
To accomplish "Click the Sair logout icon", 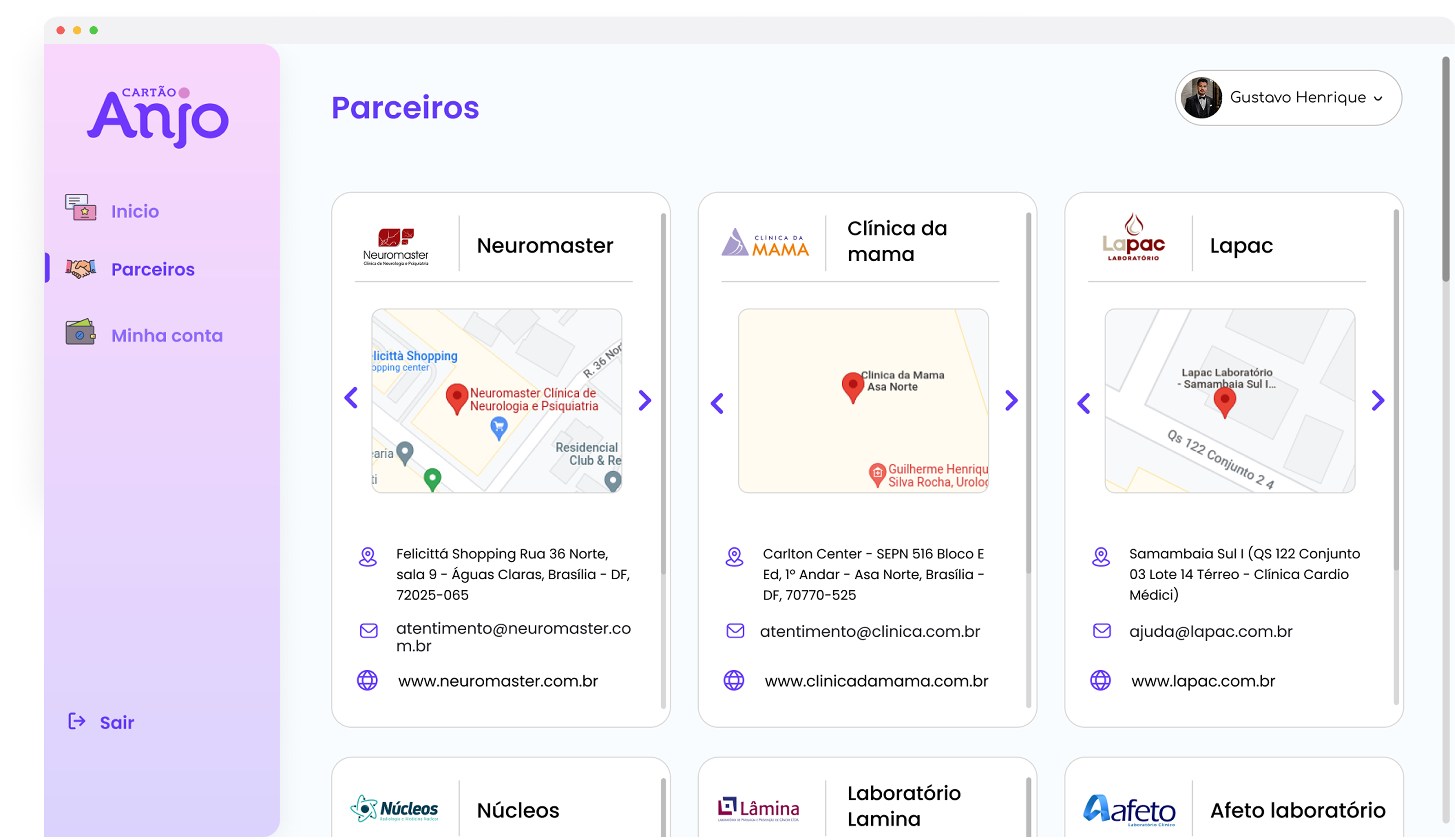I will point(77,721).
